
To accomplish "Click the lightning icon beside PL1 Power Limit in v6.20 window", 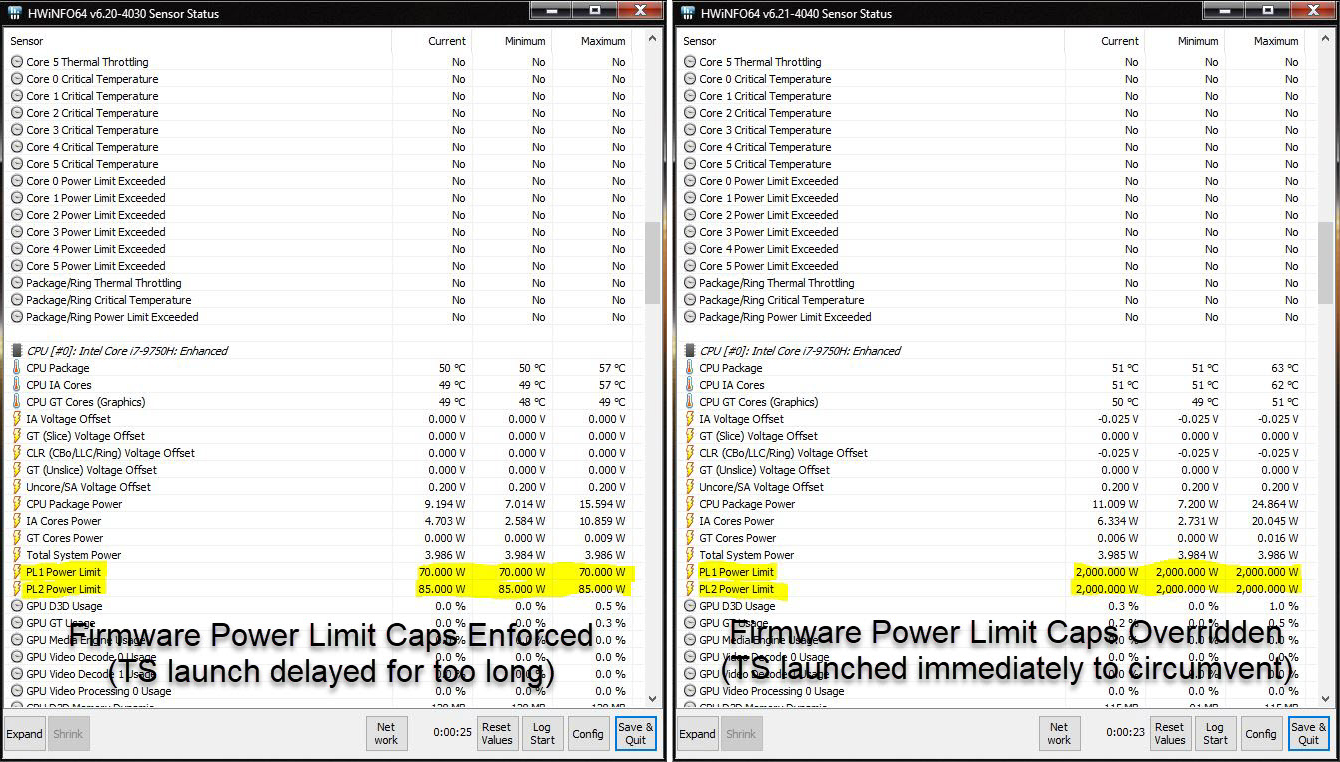I will (16, 572).
